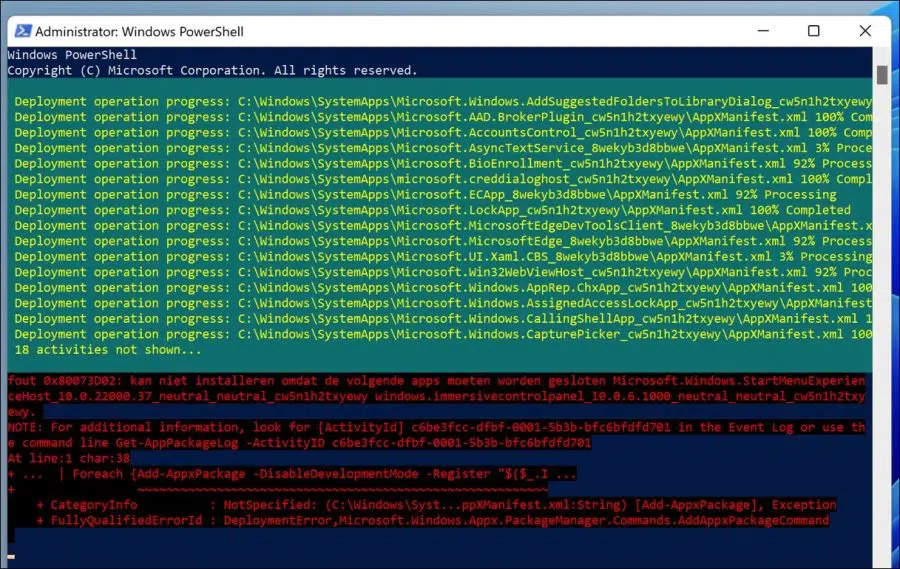This screenshot has width=900, height=569.
Task: Click the AddSuggestedFoldersToLibraryDialog deployment line
Action: (443, 102)
